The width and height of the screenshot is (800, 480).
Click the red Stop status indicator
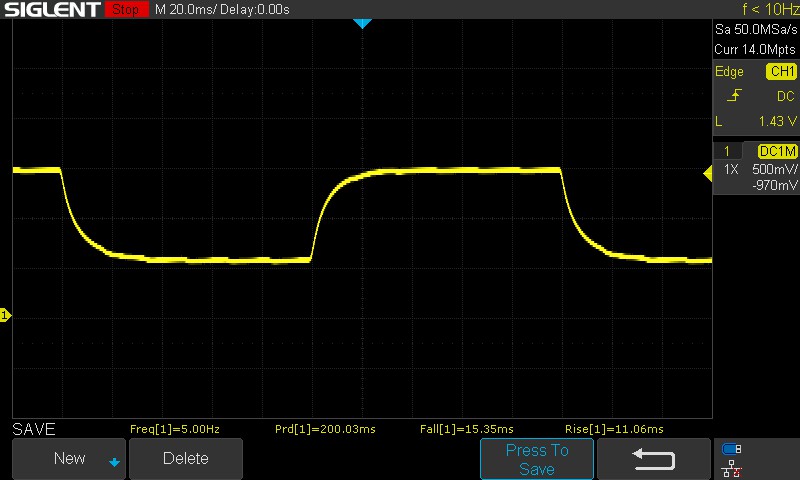126,9
